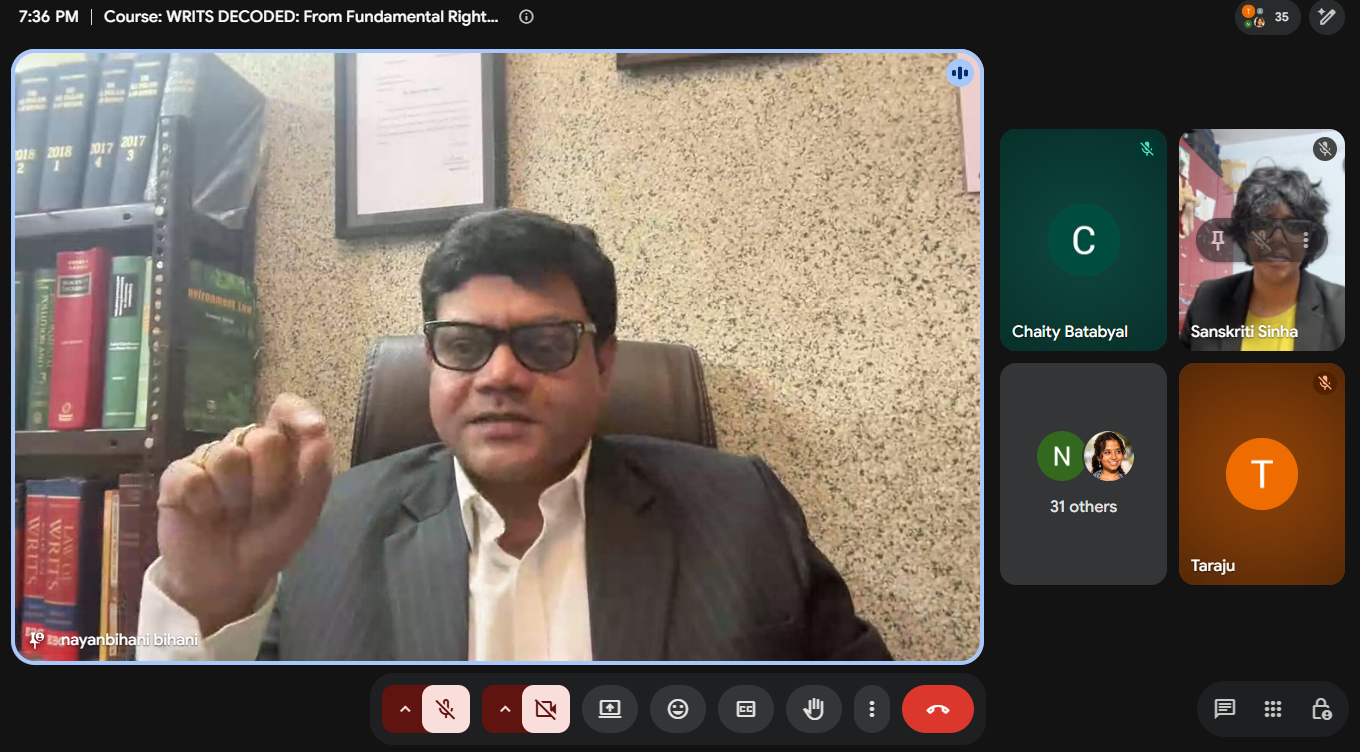Open the chat panel icon

pyautogui.click(x=1224, y=709)
